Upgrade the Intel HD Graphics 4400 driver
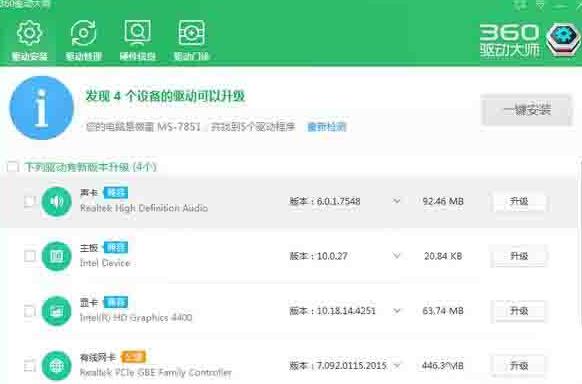582x384 pixels. tap(519, 311)
